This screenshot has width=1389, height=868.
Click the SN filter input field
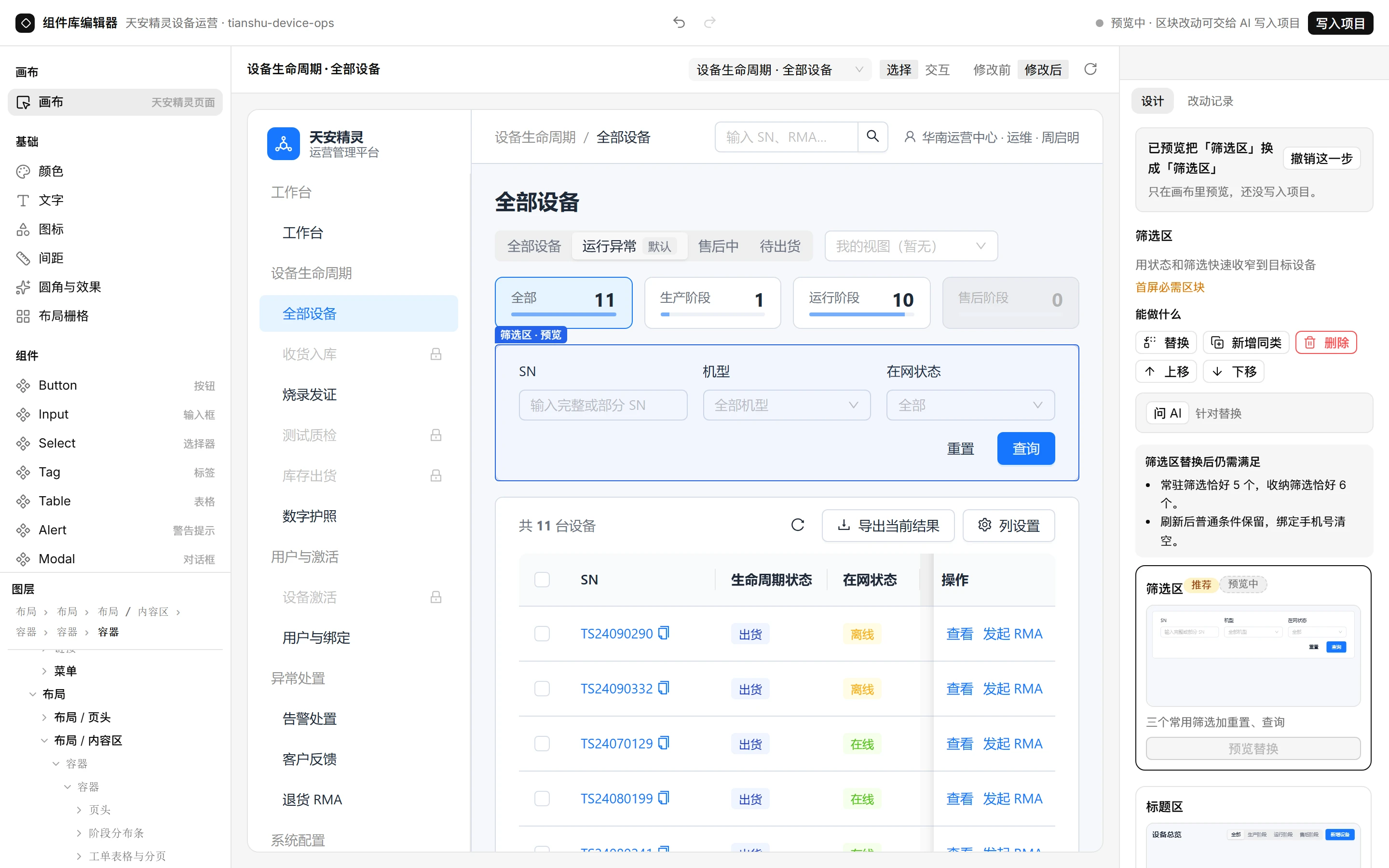pyautogui.click(x=603, y=405)
